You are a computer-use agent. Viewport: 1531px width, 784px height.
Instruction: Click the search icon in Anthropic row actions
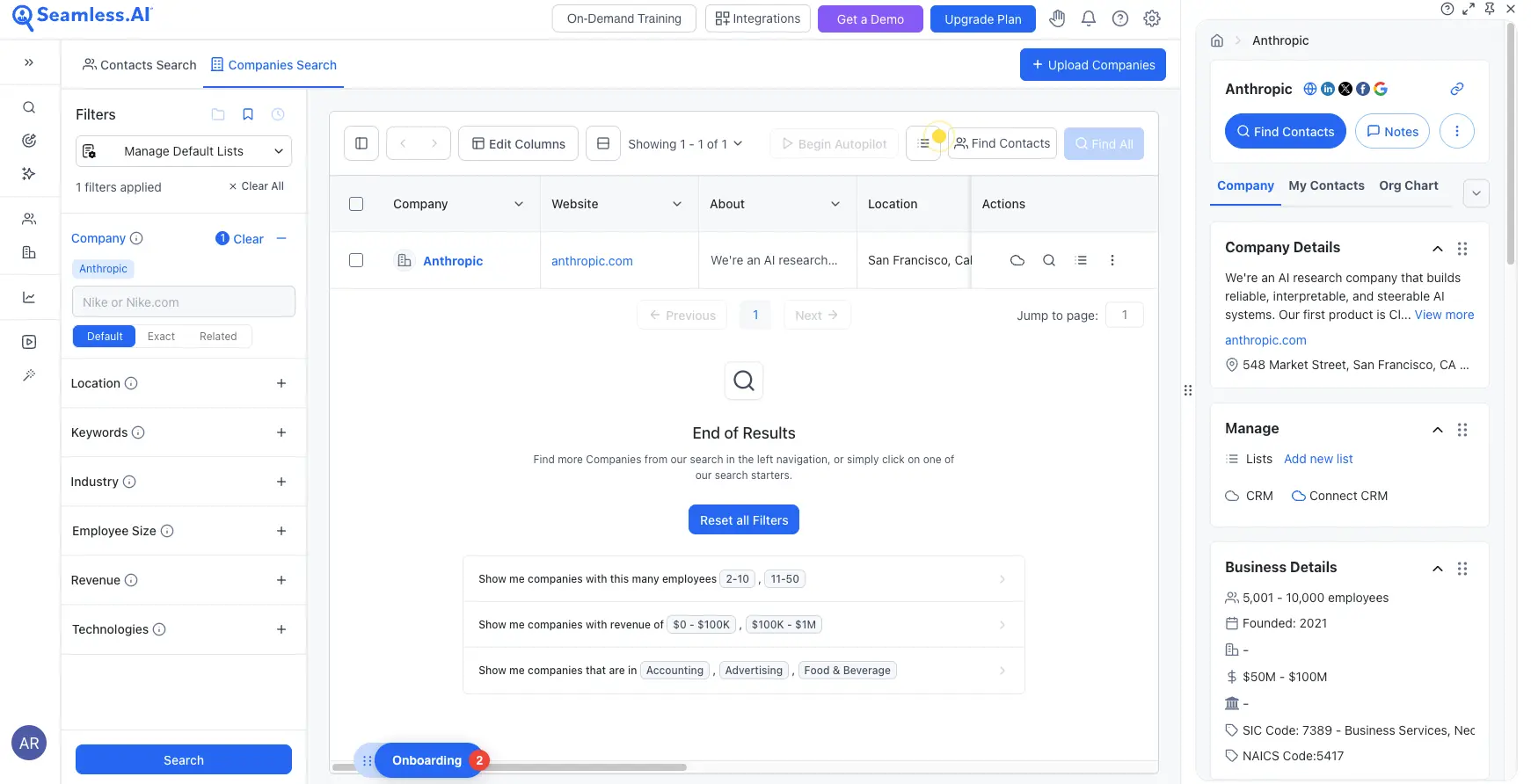click(1049, 260)
